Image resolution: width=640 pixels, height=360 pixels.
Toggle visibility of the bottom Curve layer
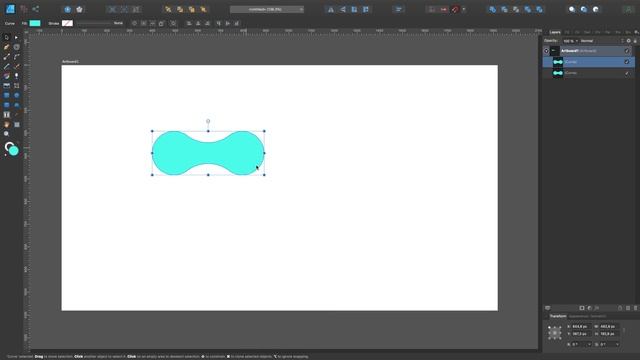(627, 73)
